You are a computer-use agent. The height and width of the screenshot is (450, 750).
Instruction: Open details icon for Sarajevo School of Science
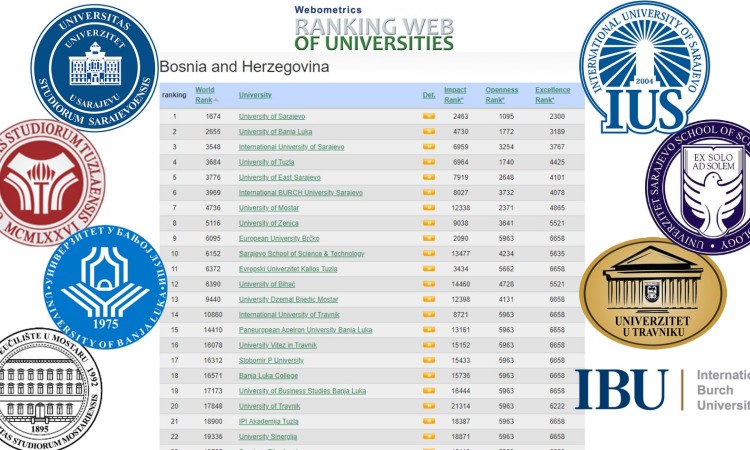[429, 253]
